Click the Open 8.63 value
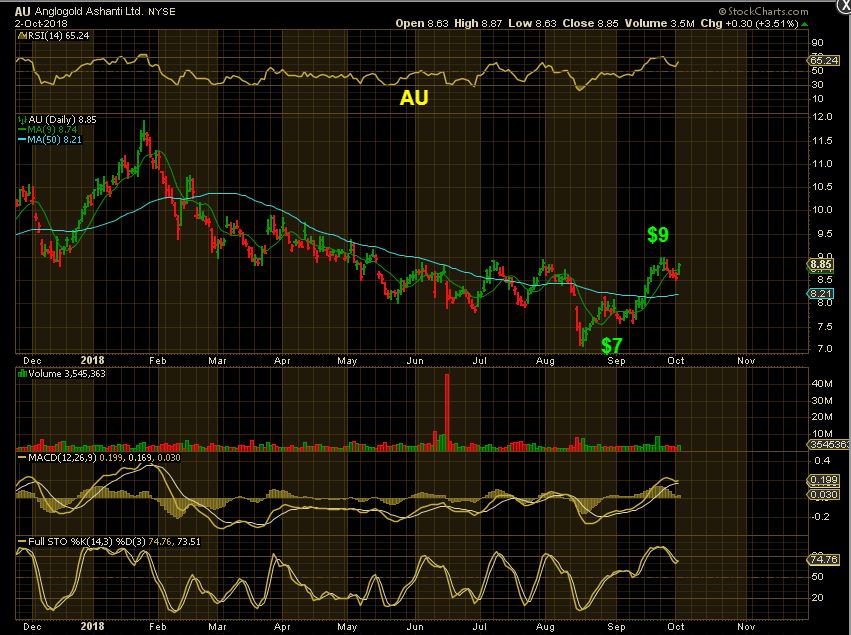Image resolution: width=851 pixels, height=635 pixels. coord(422,23)
